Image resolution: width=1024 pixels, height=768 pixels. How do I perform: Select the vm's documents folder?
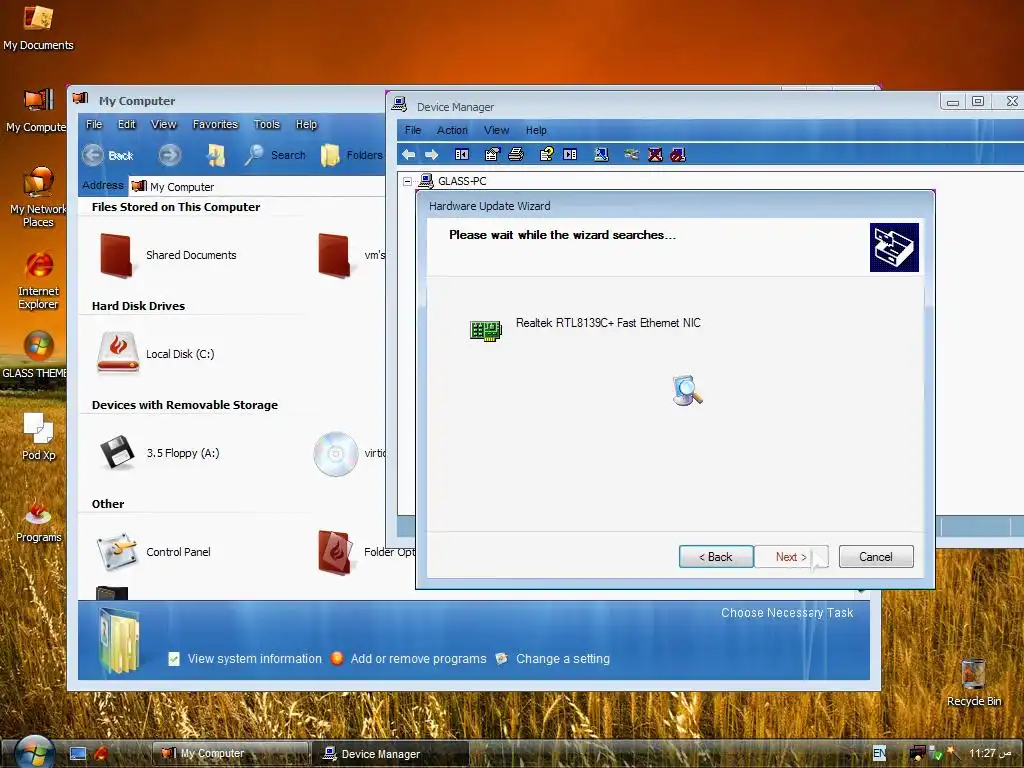pos(350,255)
